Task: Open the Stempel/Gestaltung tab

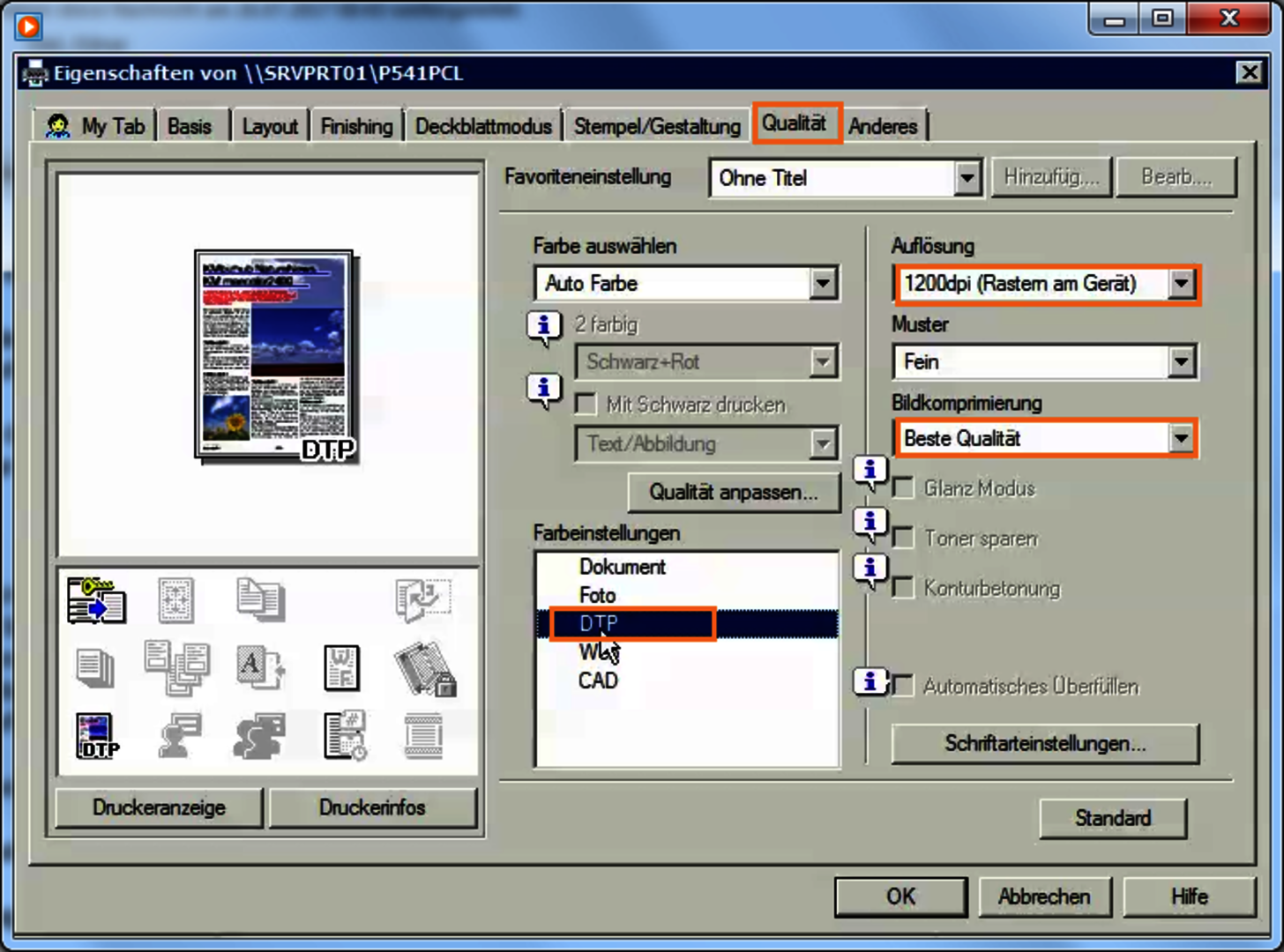Action: pos(657,126)
